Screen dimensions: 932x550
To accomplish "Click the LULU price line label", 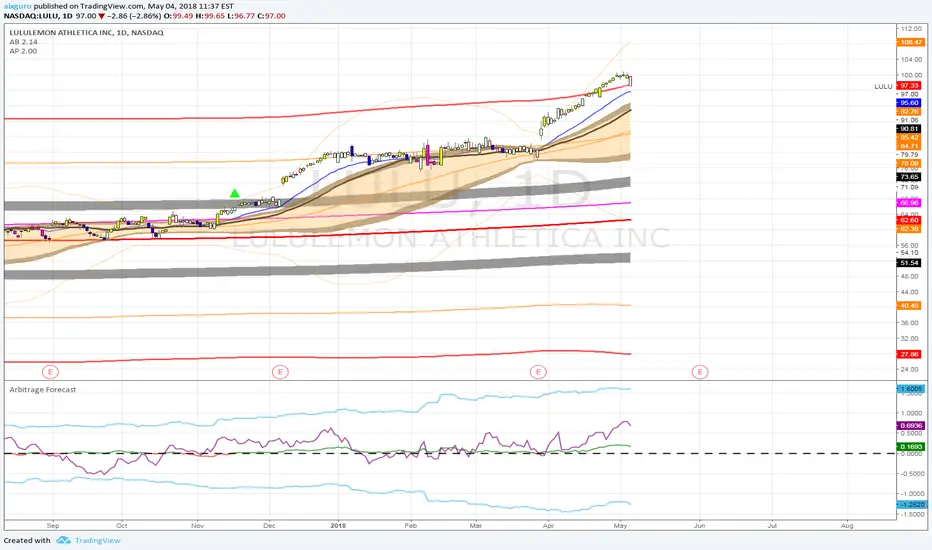I will click(x=883, y=86).
